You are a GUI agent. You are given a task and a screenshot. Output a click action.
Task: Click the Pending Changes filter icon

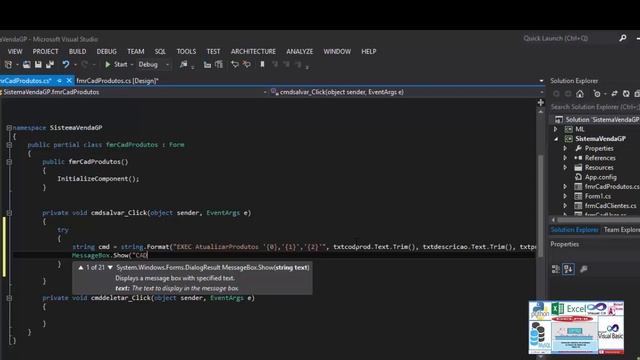tap(597, 94)
